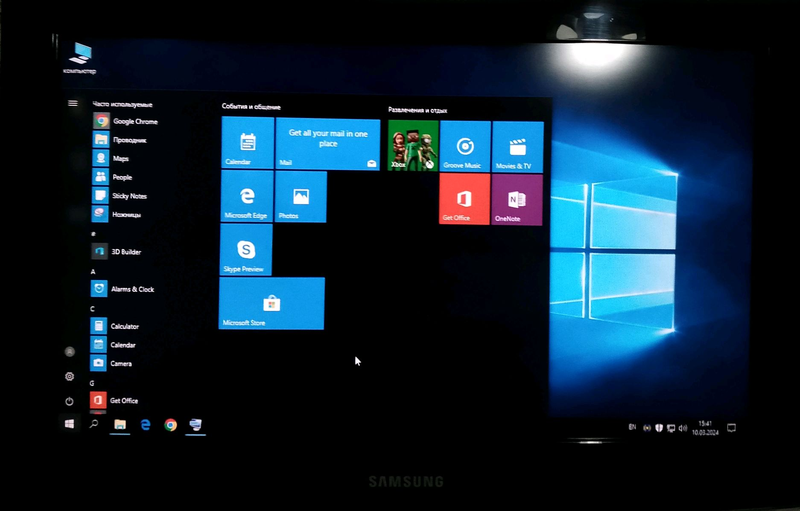The image size is (800, 511).
Task: Open the user account icon in Start
Action: [70, 351]
